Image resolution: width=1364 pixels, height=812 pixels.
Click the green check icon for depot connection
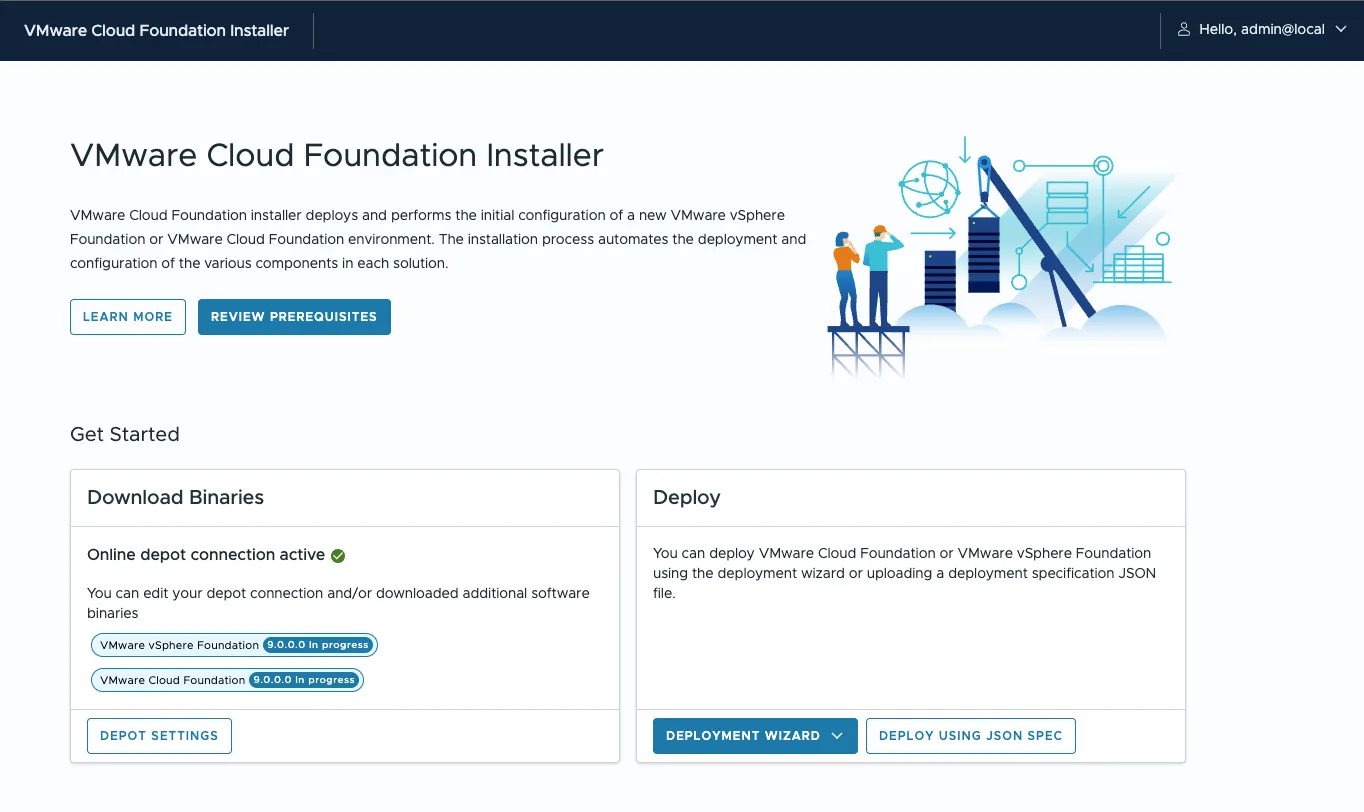338,555
